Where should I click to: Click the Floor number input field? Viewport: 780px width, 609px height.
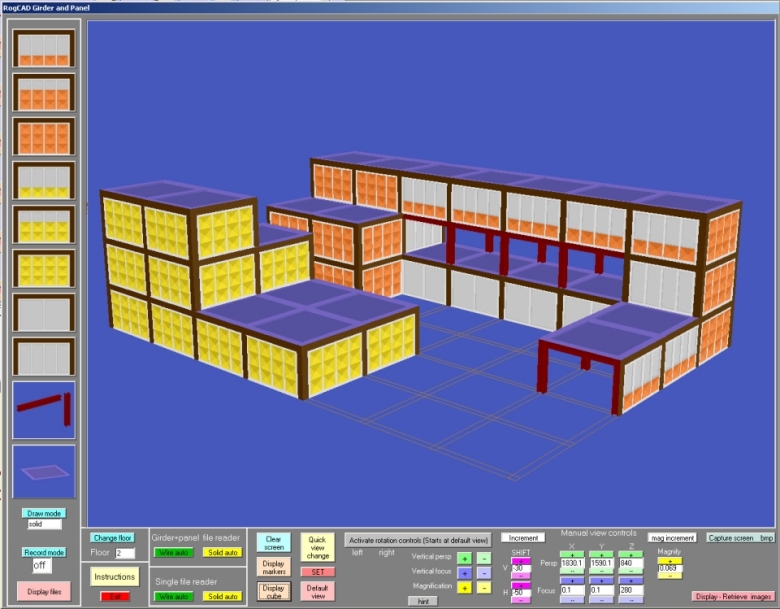[125, 553]
